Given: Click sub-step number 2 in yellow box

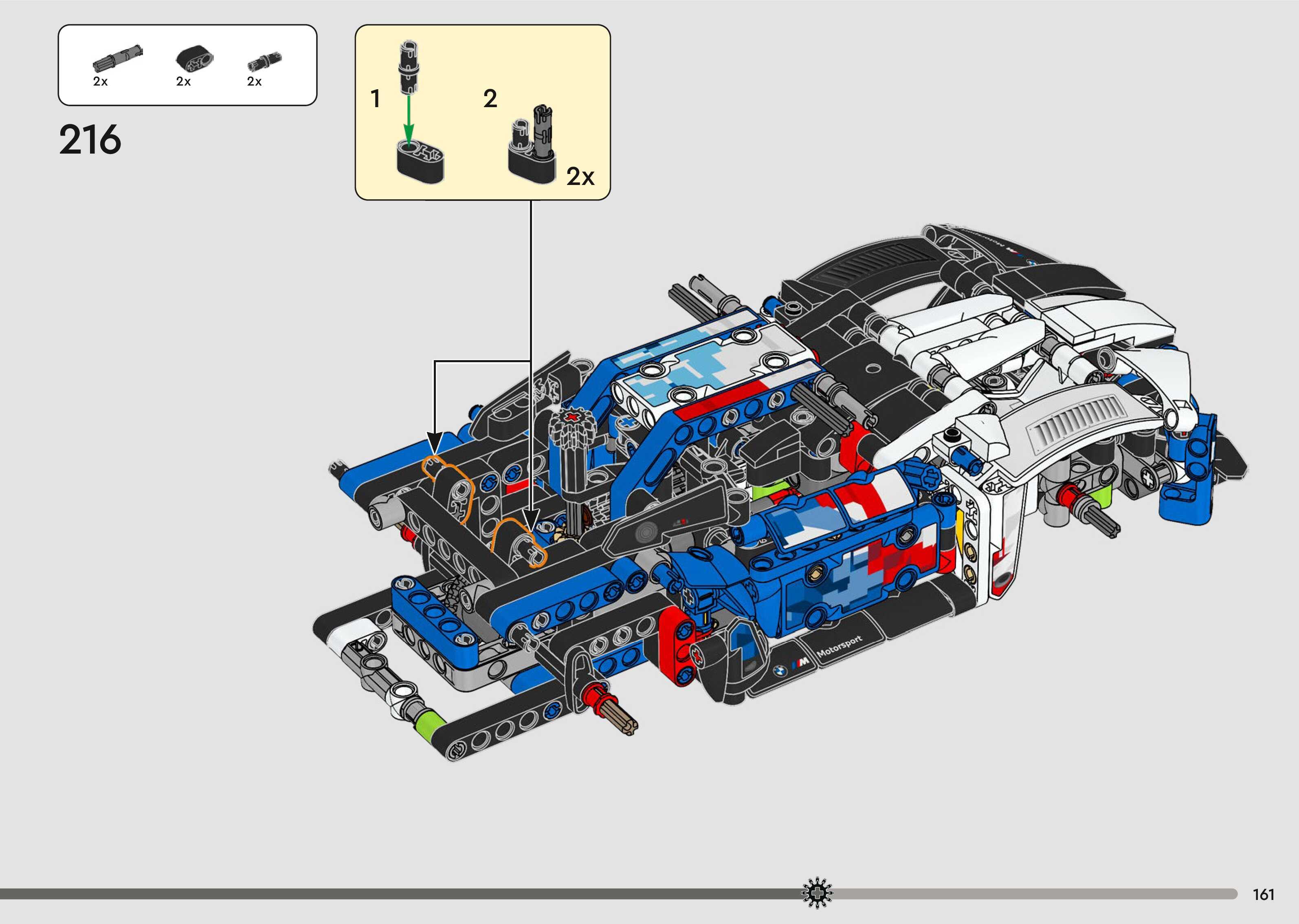Looking at the screenshot, I should (490, 99).
